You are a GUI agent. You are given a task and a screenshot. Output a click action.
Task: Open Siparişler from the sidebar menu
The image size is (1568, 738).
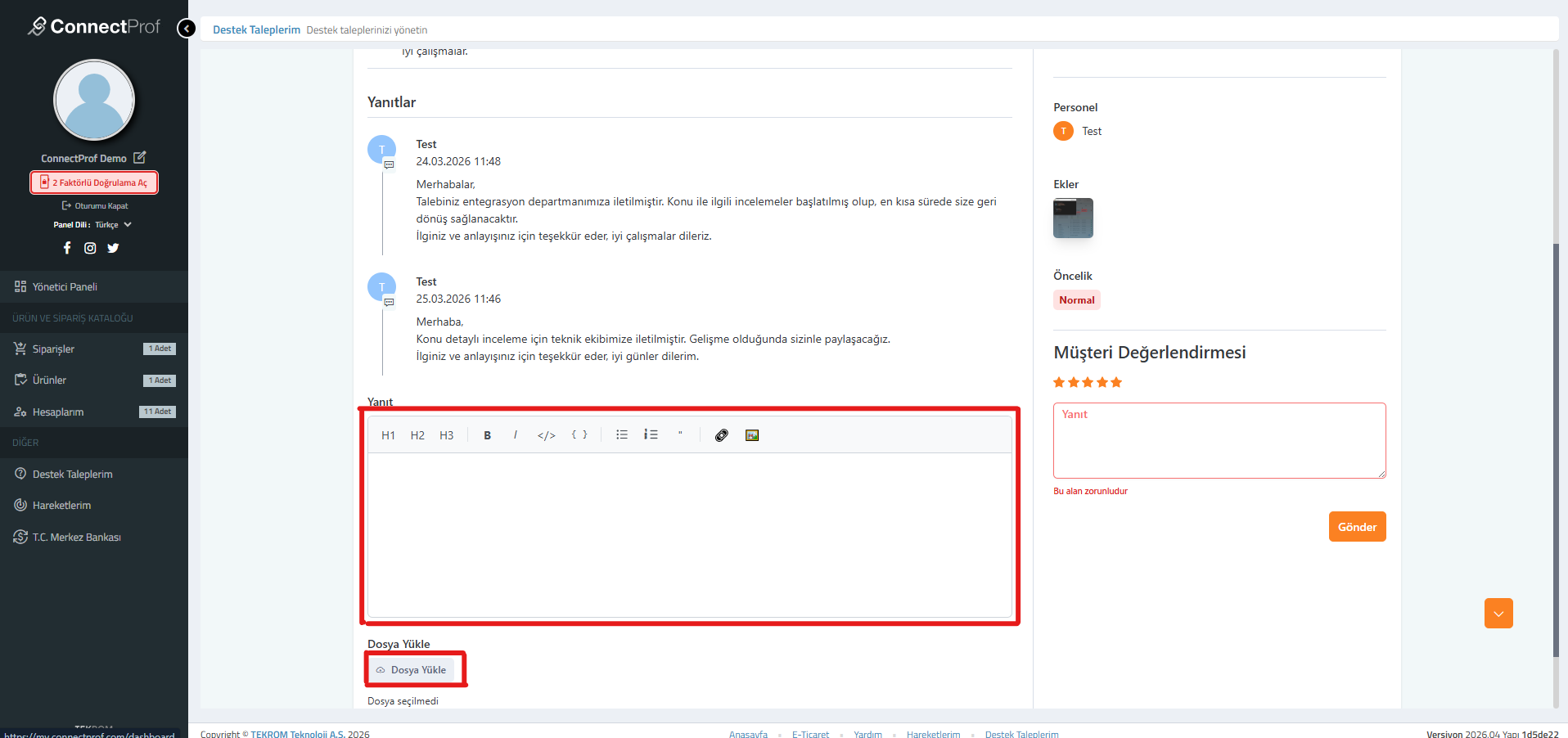click(53, 349)
